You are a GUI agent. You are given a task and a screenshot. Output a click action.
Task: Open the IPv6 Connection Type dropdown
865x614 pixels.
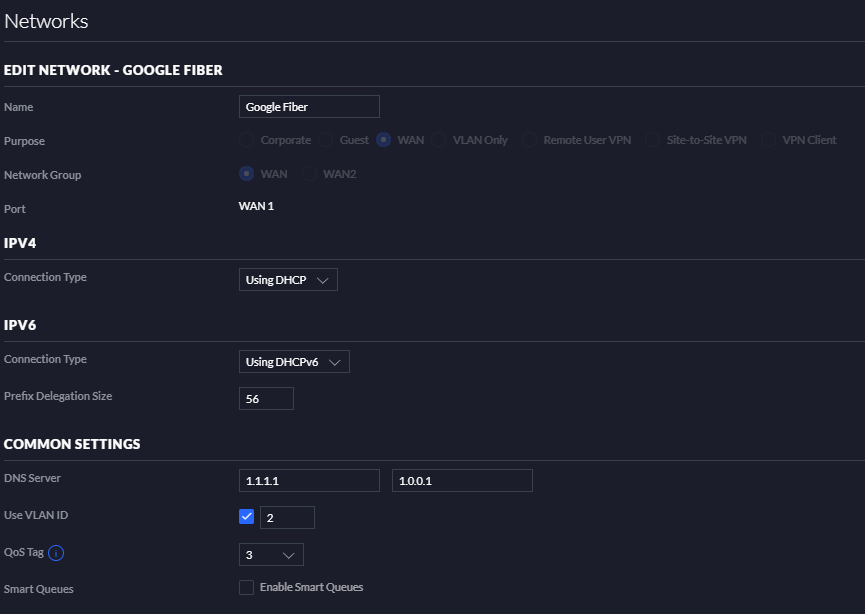click(294, 362)
